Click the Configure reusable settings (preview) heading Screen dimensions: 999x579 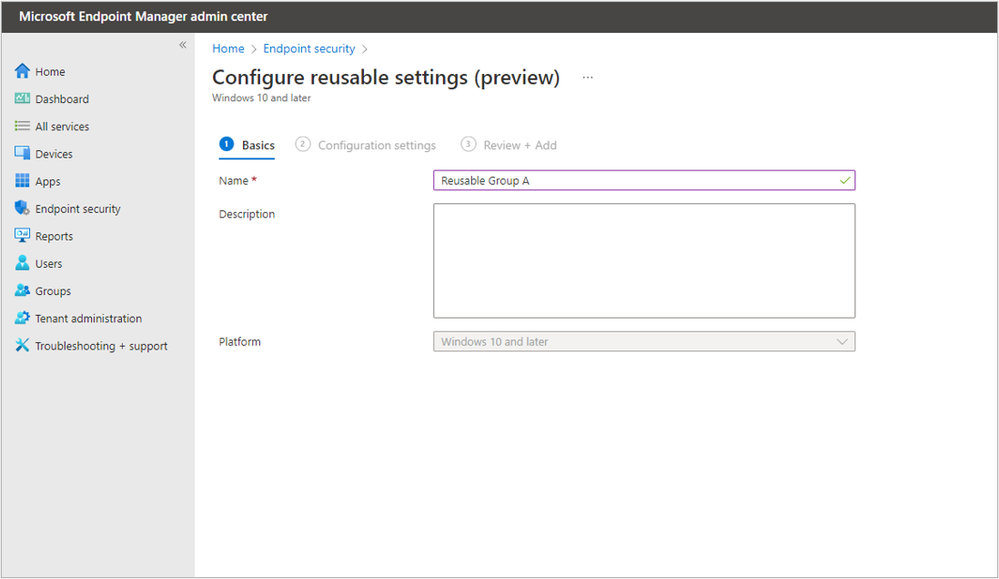click(x=386, y=77)
